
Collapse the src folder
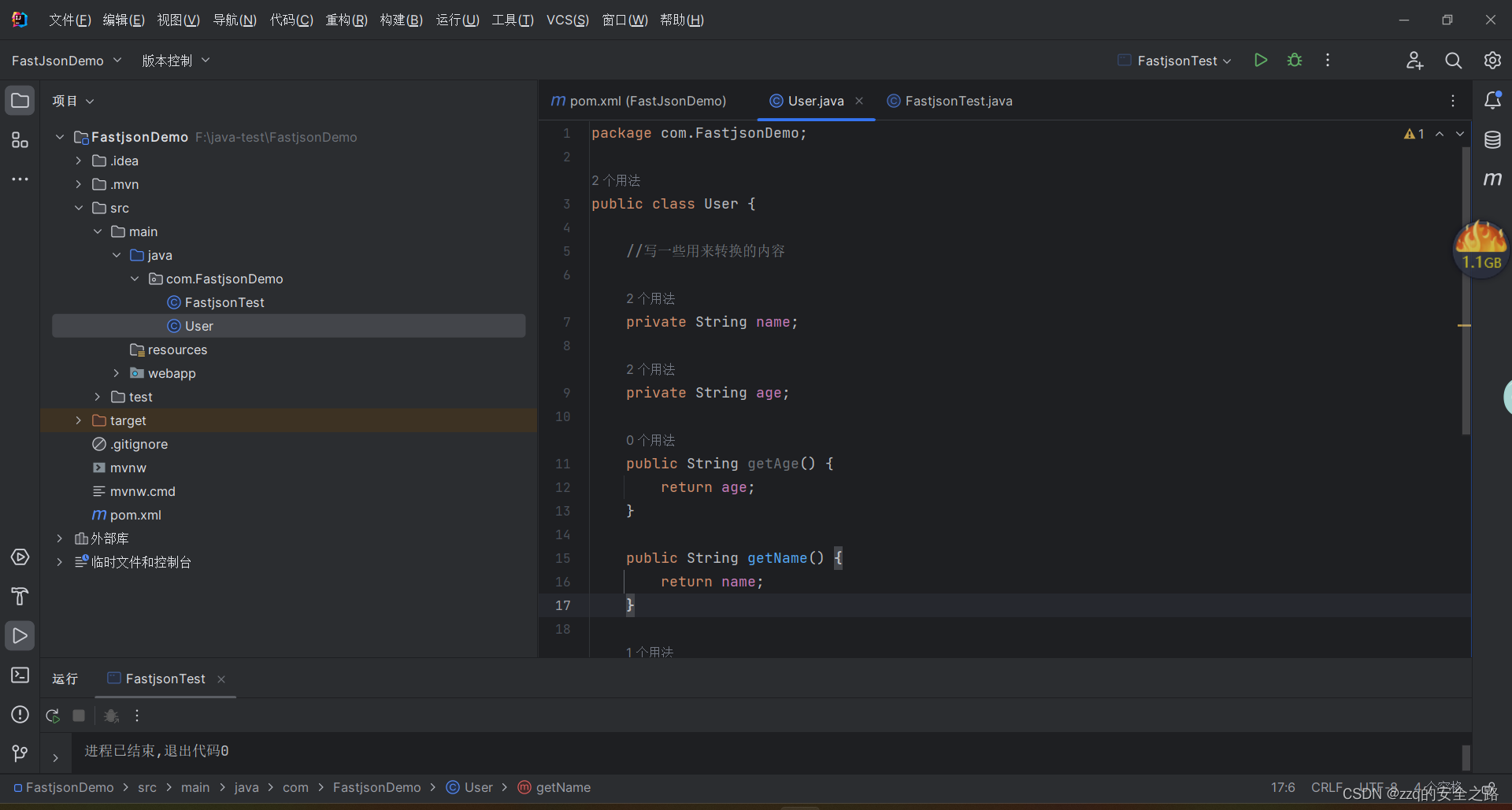click(79, 208)
